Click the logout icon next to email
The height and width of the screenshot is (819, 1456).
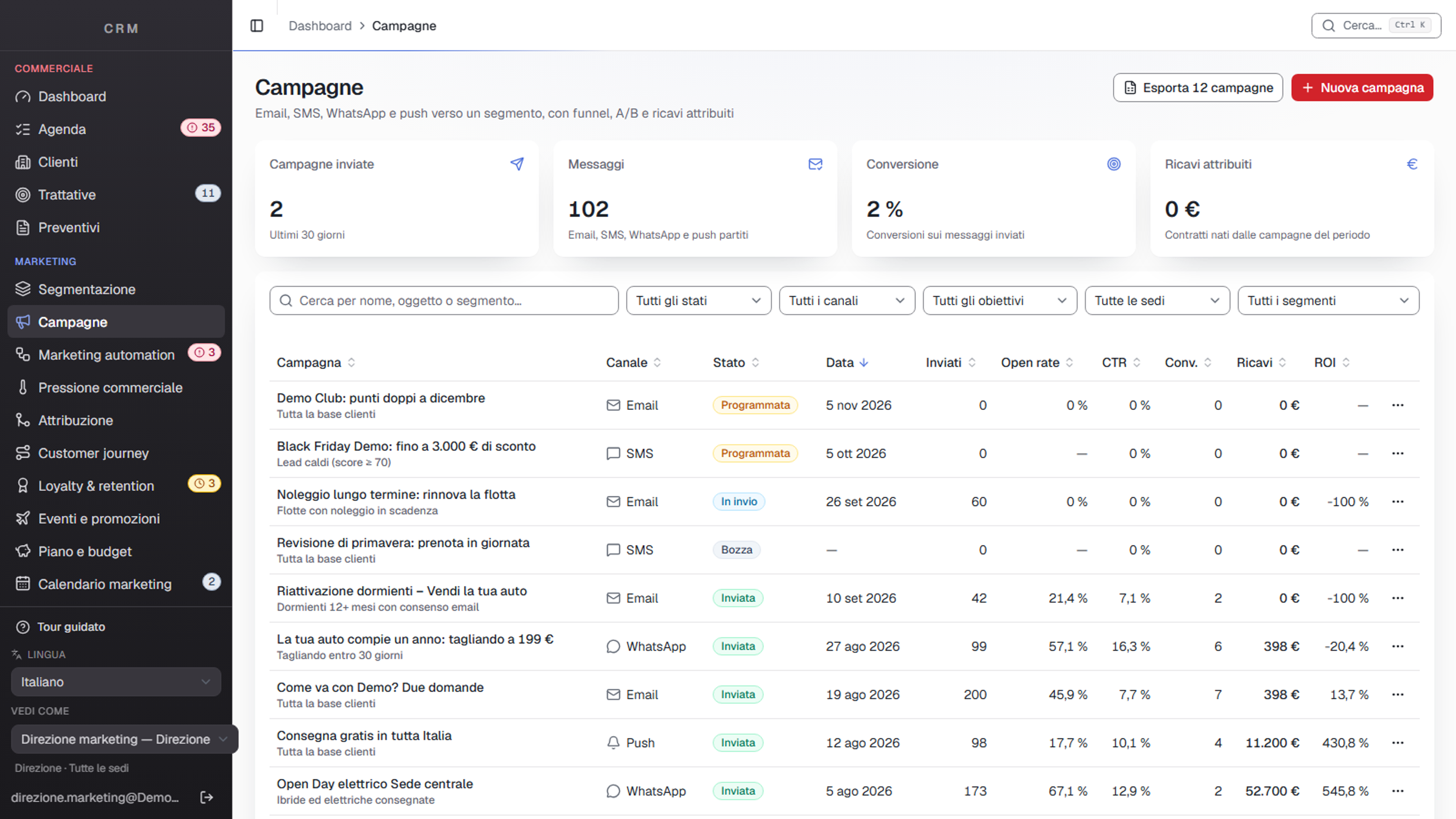pyautogui.click(x=207, y=797)
